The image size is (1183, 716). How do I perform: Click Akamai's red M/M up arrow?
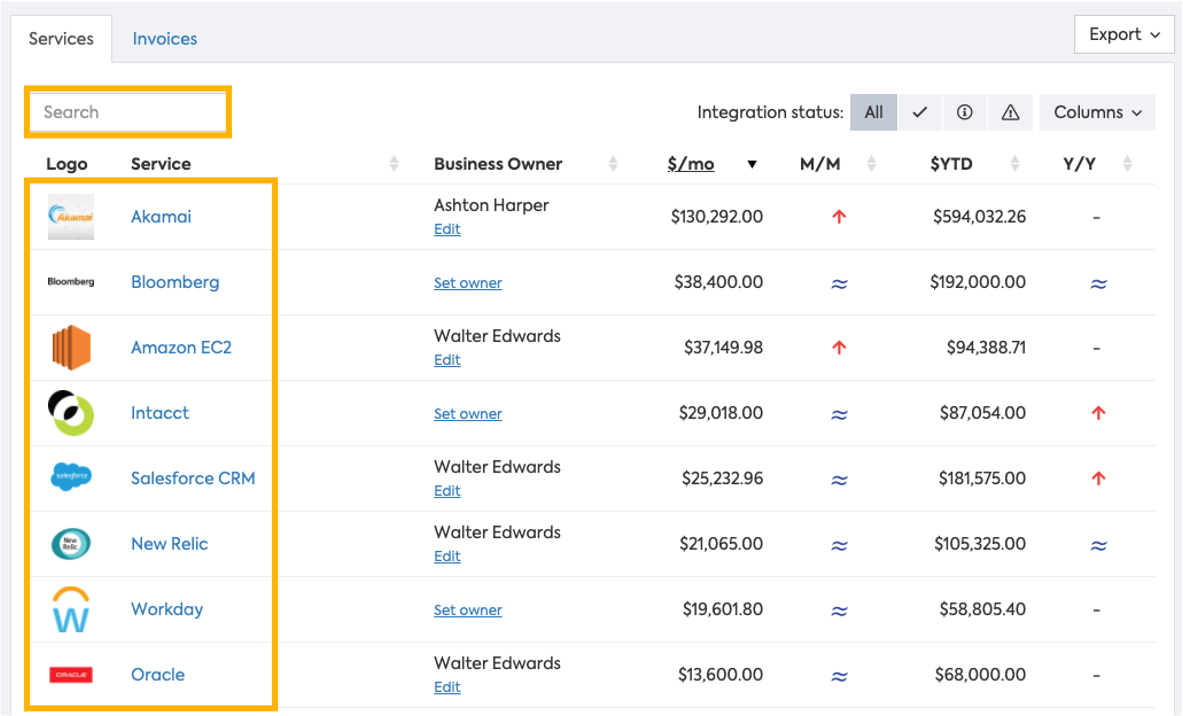pyautogui.click(x=839, y=217)
